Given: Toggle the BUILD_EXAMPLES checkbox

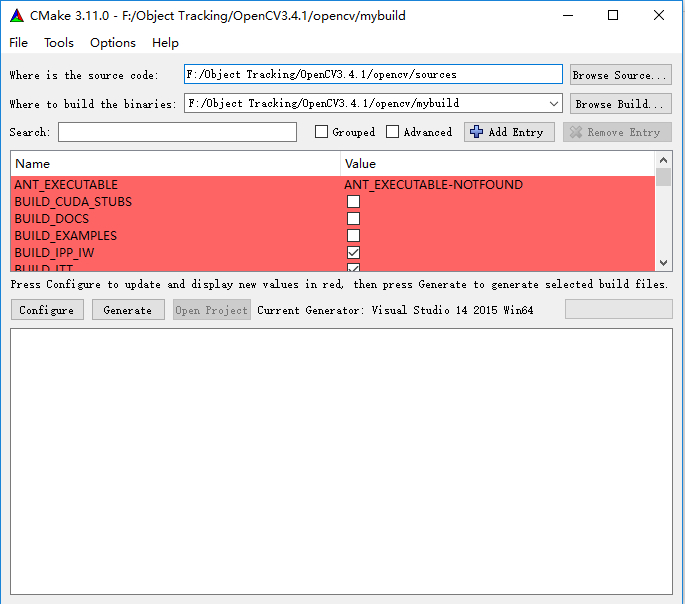Looking at the screenshot, I should tap(353, 235).
